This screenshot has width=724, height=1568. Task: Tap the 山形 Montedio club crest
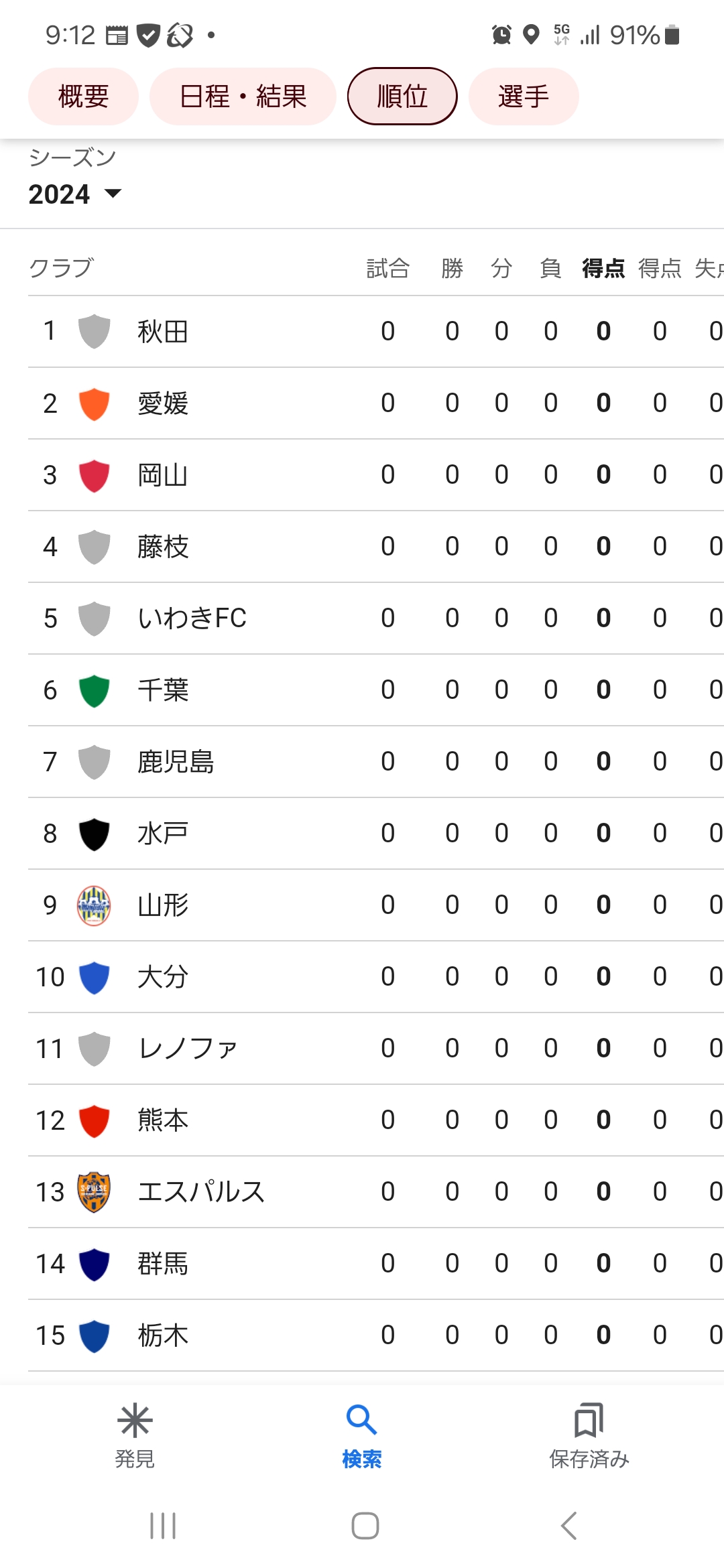point(94,905)
